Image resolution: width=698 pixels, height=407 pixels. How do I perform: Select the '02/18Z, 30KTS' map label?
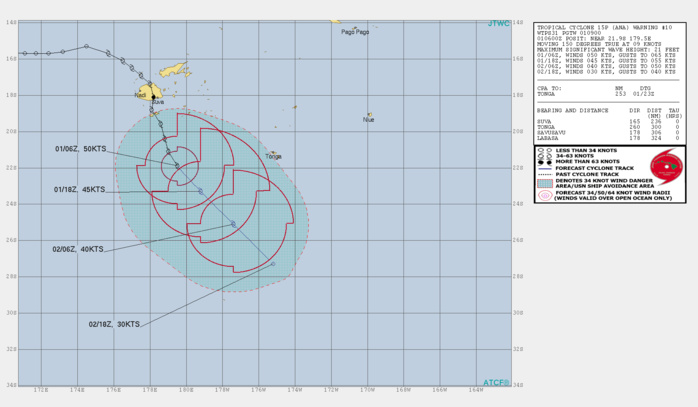pyautogui.click(x=113, y=325)
